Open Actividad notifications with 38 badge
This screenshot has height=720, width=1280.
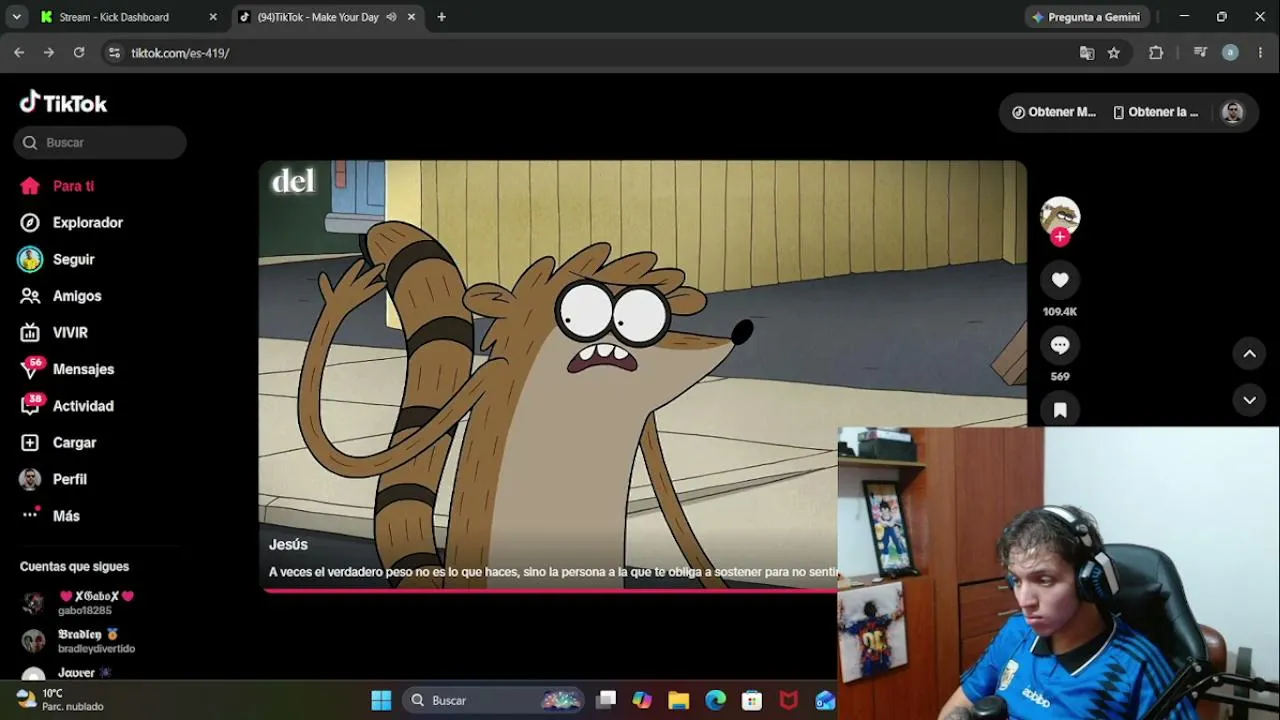click(67, 406)
